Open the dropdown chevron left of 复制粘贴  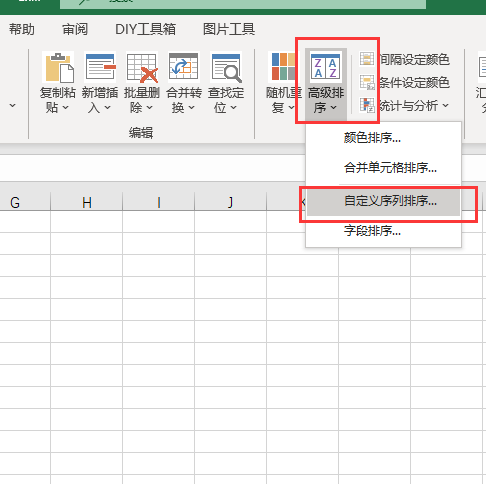click(x=13, y=105)
